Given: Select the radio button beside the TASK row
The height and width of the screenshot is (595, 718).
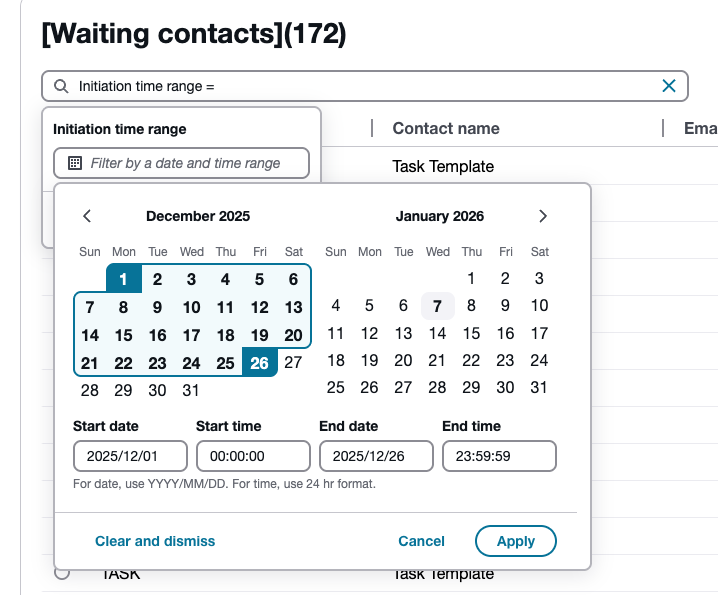Looking at the screenshot, I should click(x=62, y=573).
